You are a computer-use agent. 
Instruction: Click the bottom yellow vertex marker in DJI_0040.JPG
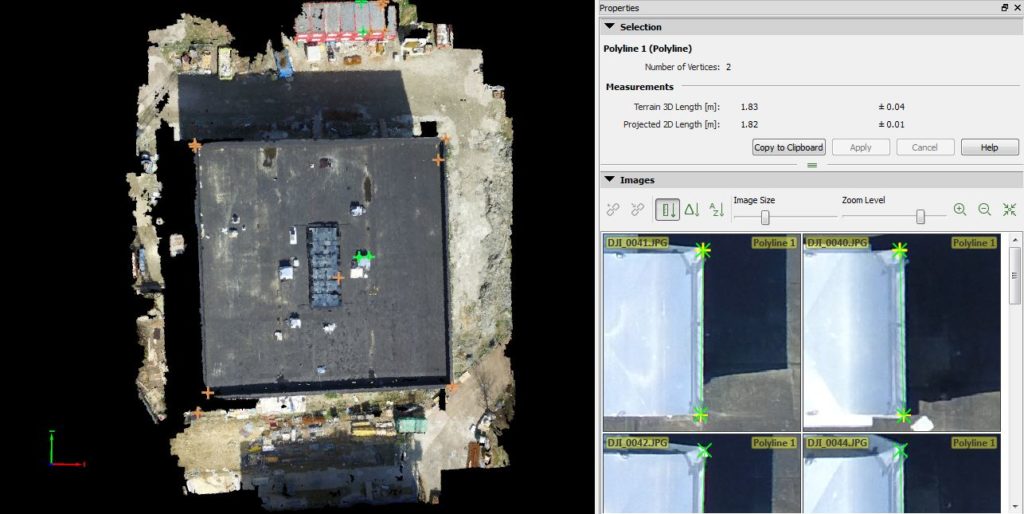pyautogui.click(x=904, y=415)
